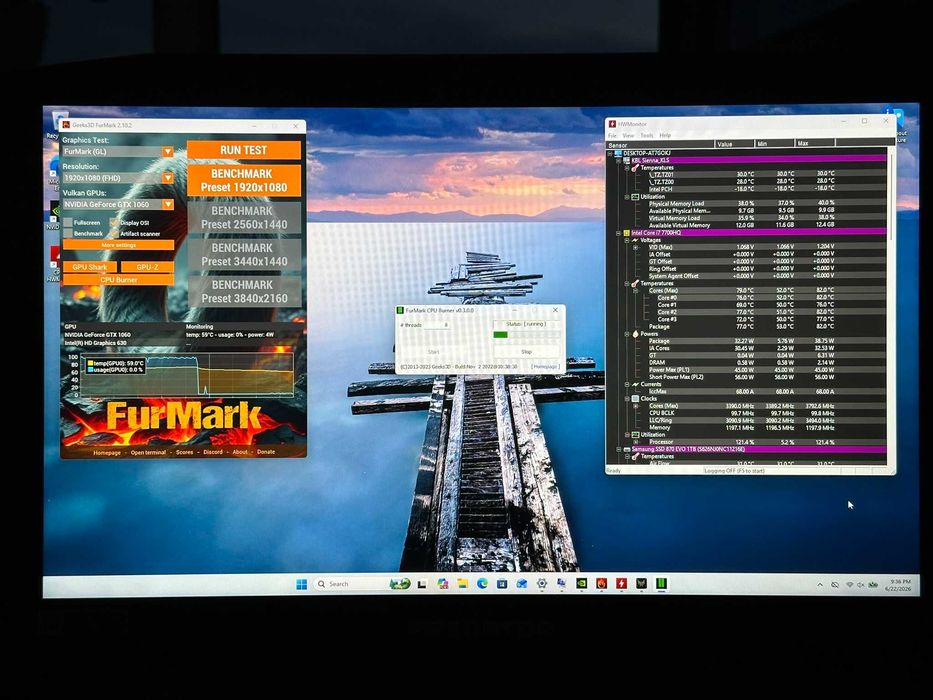The width and height of the screenshot is (933, 700).
Task: Collapse the DESKTOP-AT7GOKJ tree node
Action: pyautogui.click(x=610, y=153)
